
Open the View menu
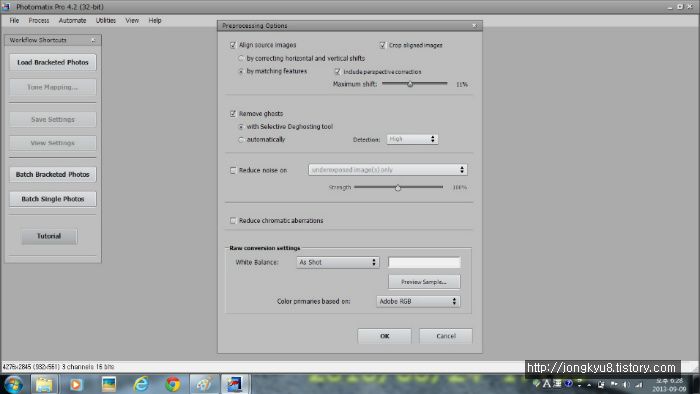[132, 21]
